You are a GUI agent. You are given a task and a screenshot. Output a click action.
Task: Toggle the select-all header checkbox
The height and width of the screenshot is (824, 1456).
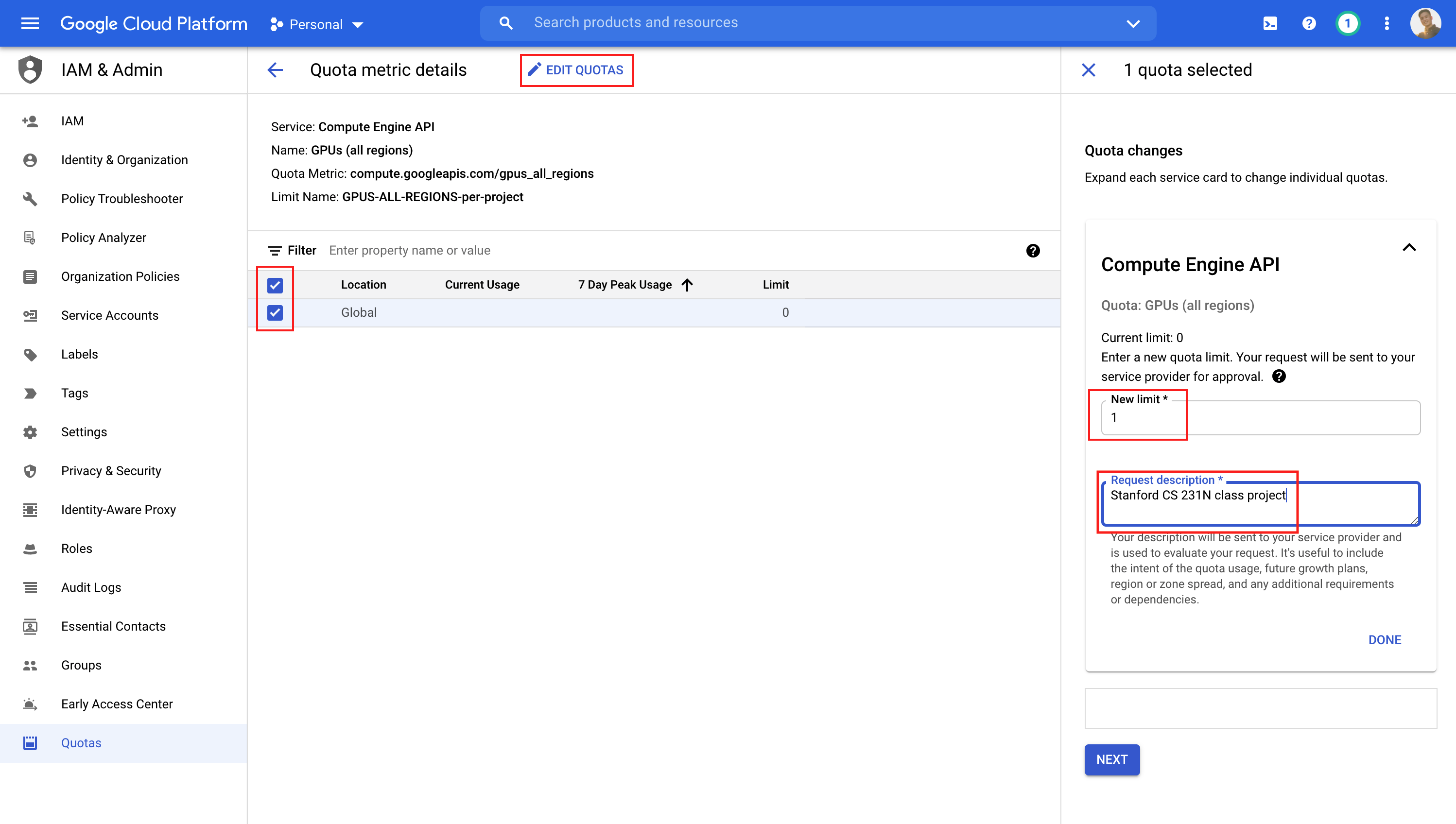coord(275,285)
